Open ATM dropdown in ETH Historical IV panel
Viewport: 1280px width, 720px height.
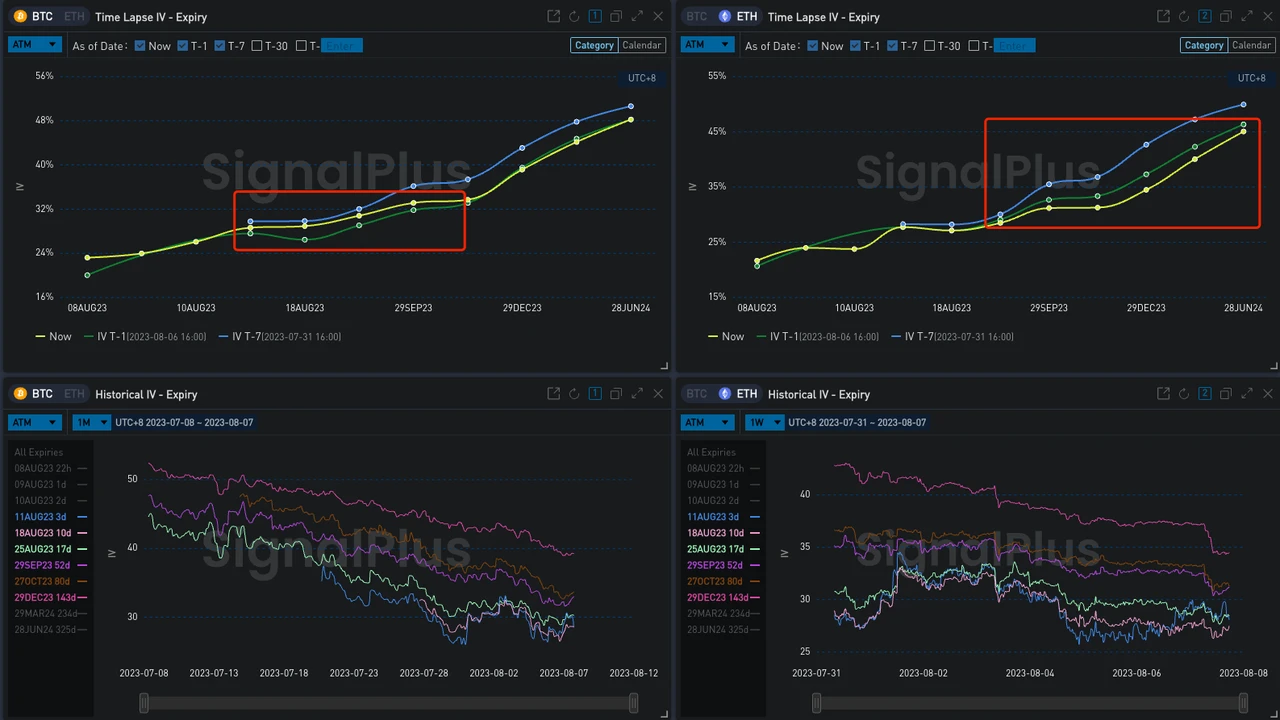[708, 422]
